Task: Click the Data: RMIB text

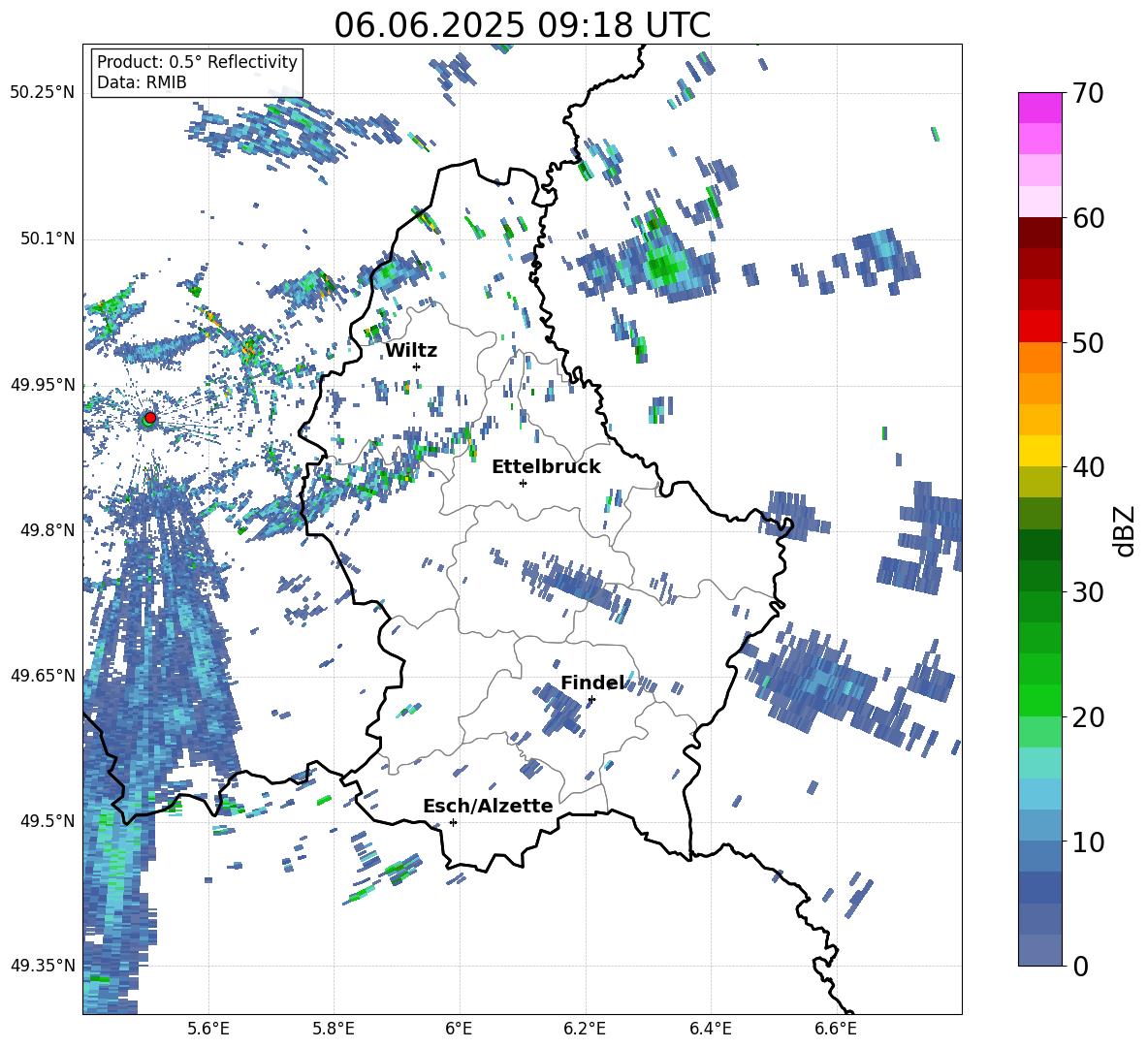Action: tap(142, 82)
